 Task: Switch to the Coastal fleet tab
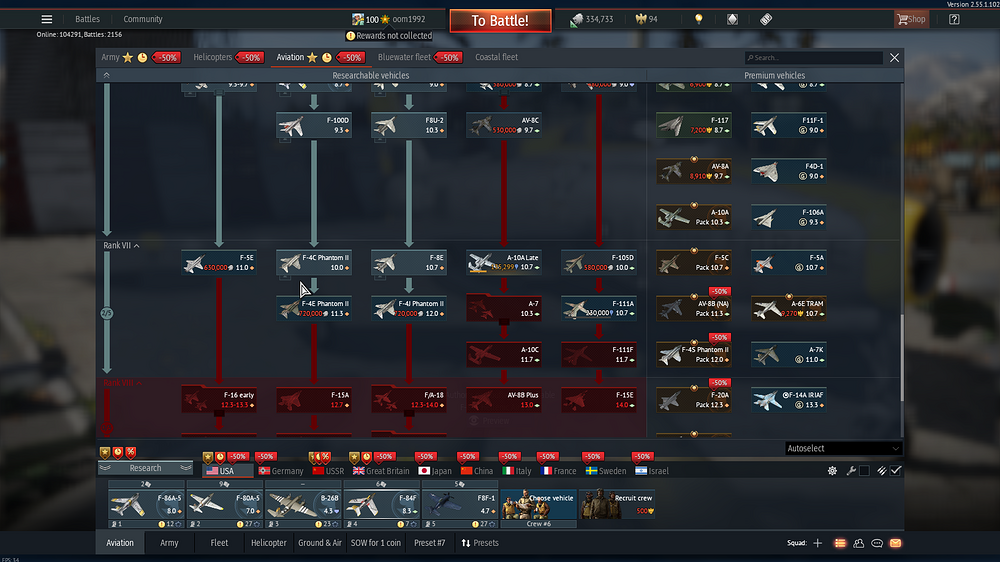(496, 57)
